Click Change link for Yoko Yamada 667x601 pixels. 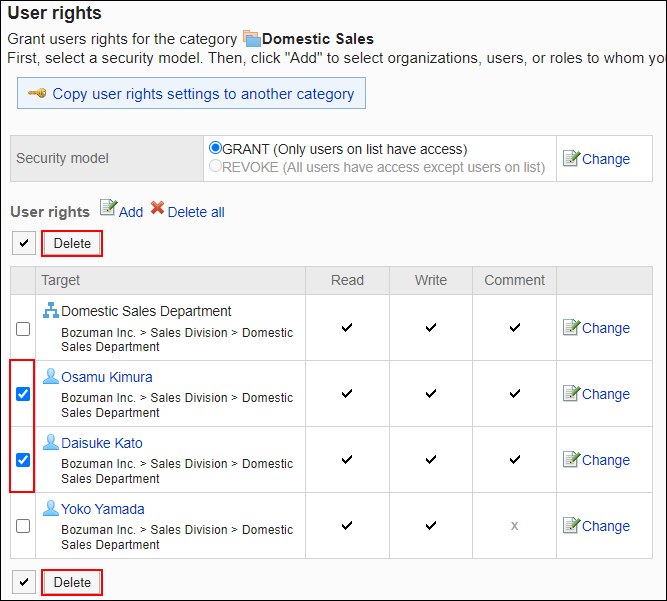tap(606, 526)
